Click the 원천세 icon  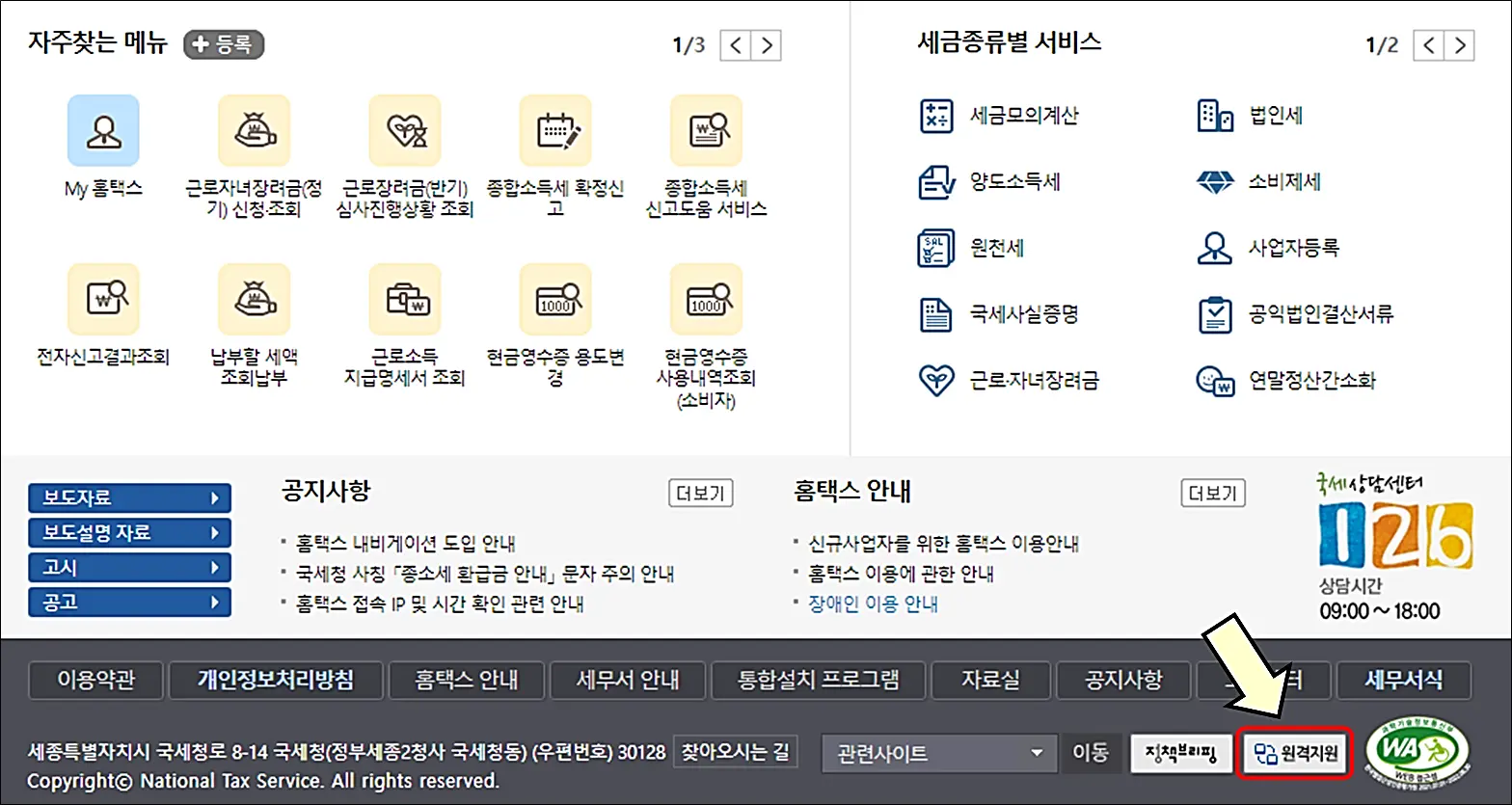click(x=935, y=248)
